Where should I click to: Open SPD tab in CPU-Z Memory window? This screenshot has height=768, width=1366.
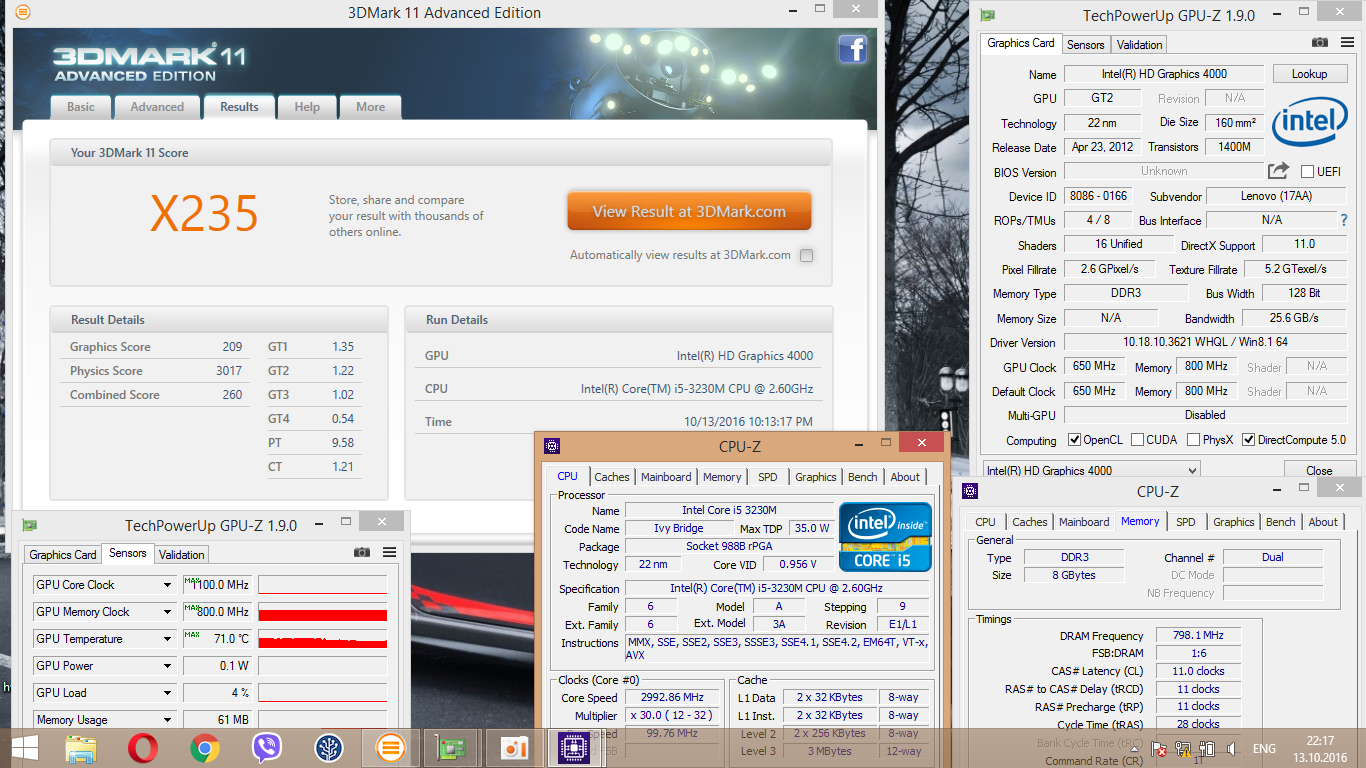pos(1186,522)
